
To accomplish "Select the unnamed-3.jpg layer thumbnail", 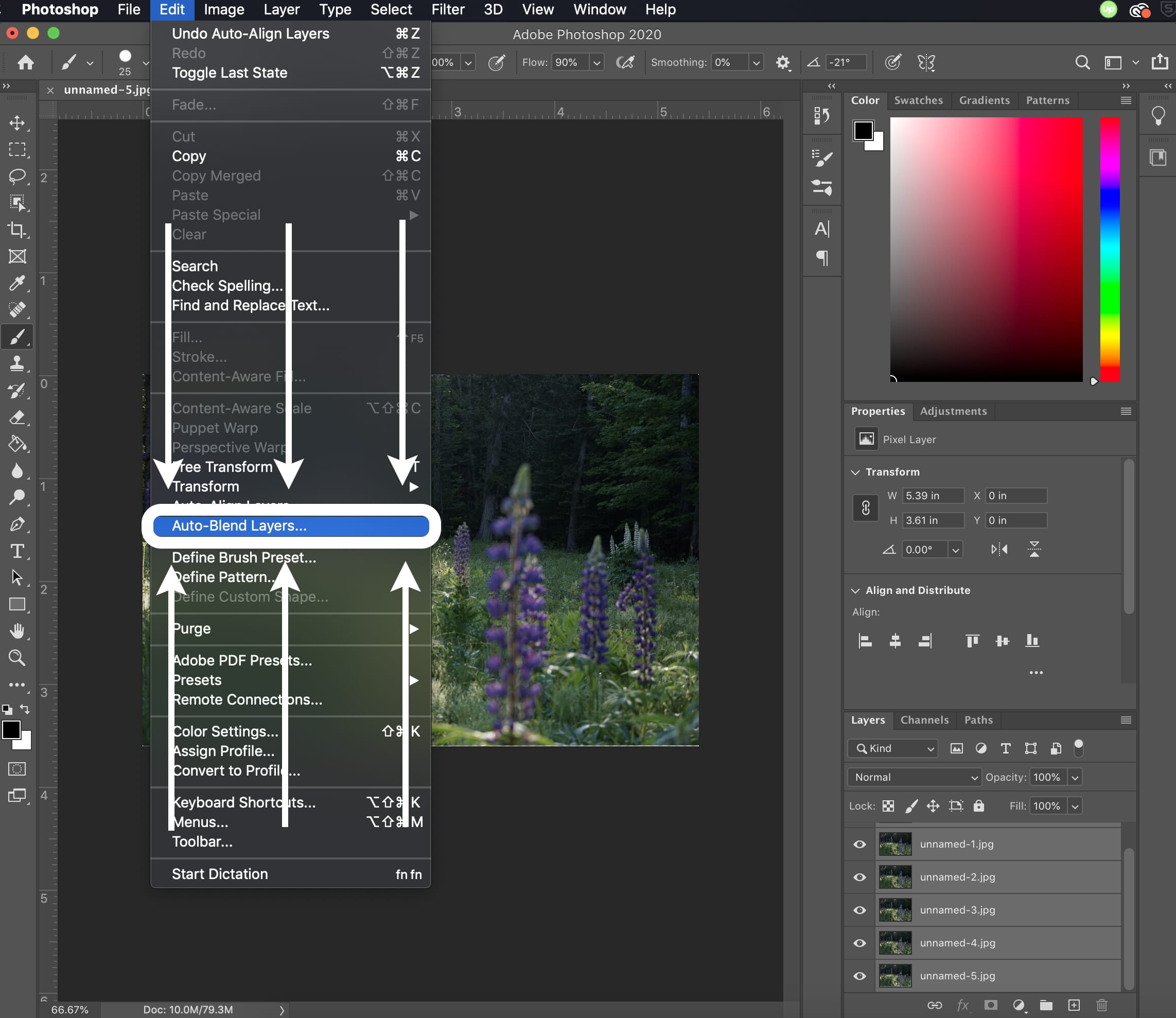I will 895,910.
